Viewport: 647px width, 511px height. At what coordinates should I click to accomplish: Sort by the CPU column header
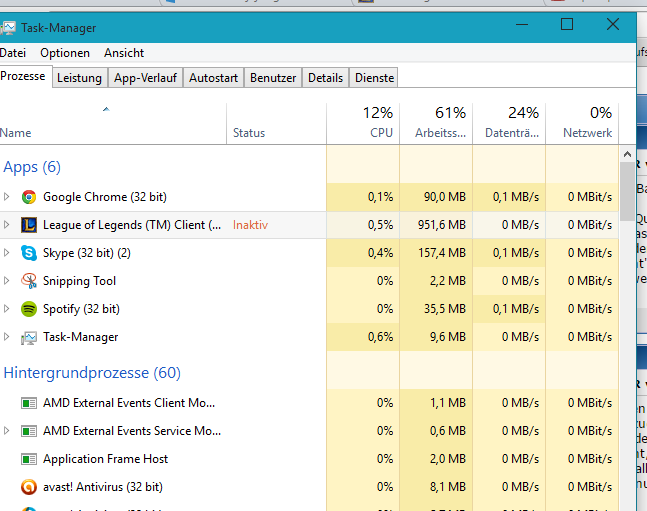[x=363, y=124]
